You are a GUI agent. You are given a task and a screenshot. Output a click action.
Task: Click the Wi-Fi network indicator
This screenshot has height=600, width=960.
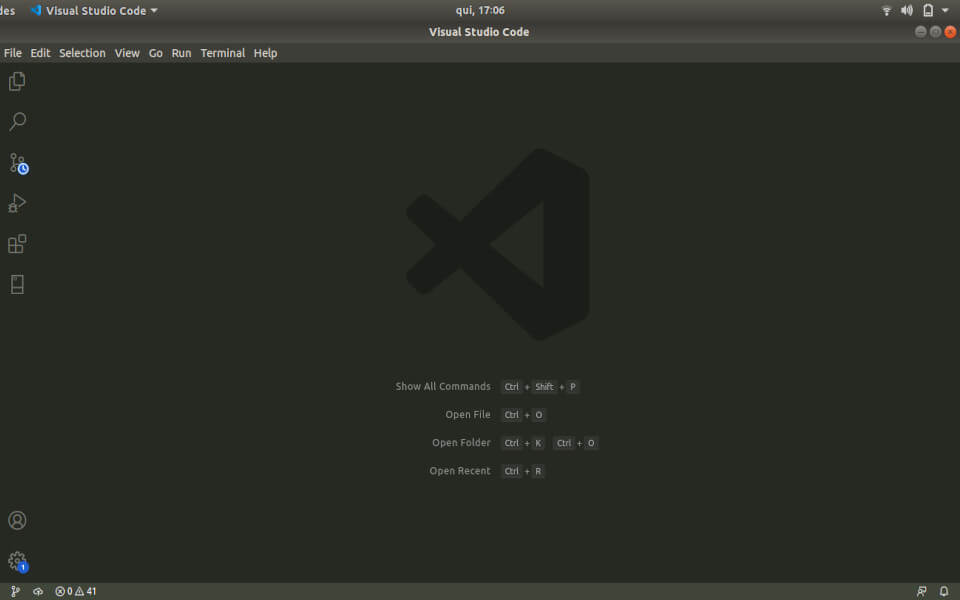886,10
